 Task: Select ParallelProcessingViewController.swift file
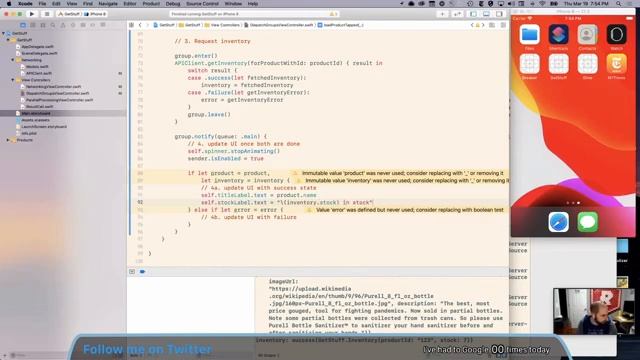coord(59,100)
